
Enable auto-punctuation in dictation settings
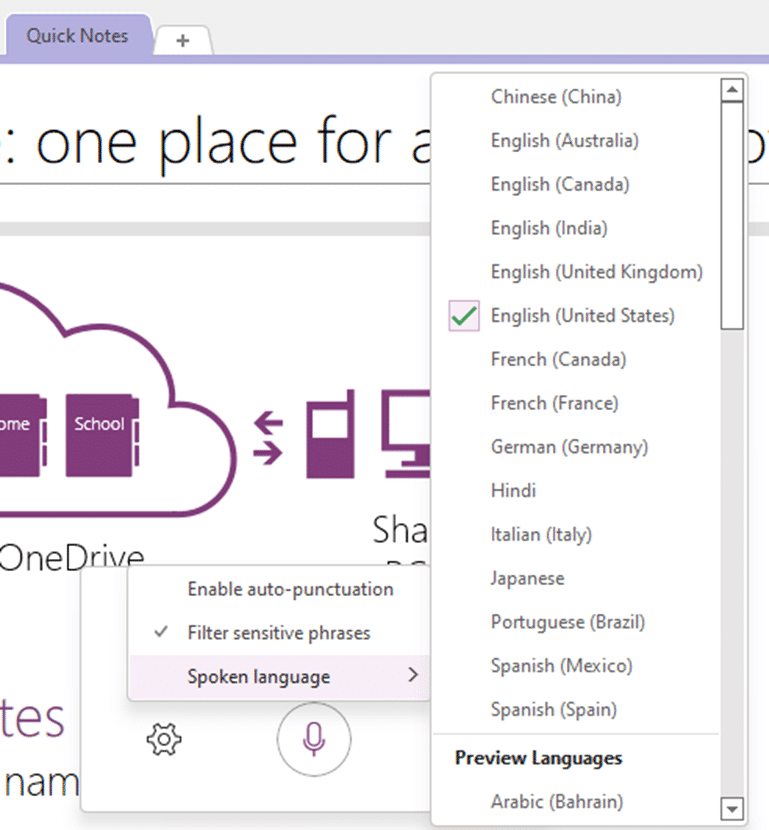pos(290,589)
